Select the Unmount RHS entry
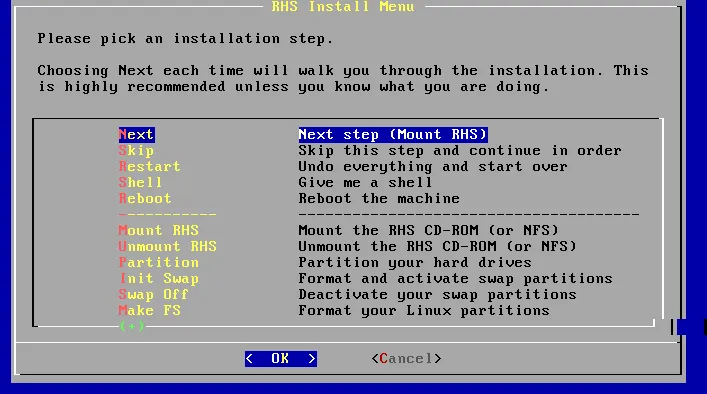 168,246
